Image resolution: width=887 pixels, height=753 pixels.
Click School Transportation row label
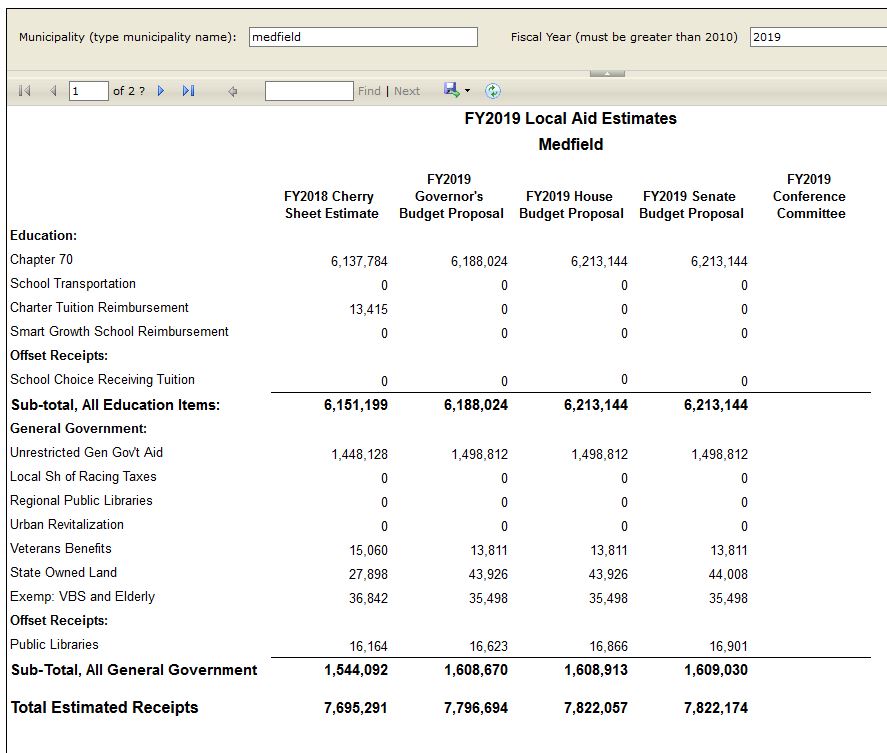(x=73, y=283)
